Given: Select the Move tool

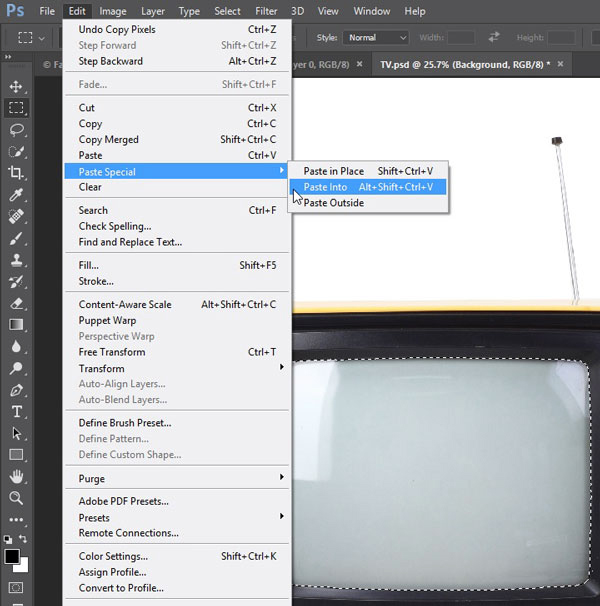Looking at the screenshot, I should [16, 87].
